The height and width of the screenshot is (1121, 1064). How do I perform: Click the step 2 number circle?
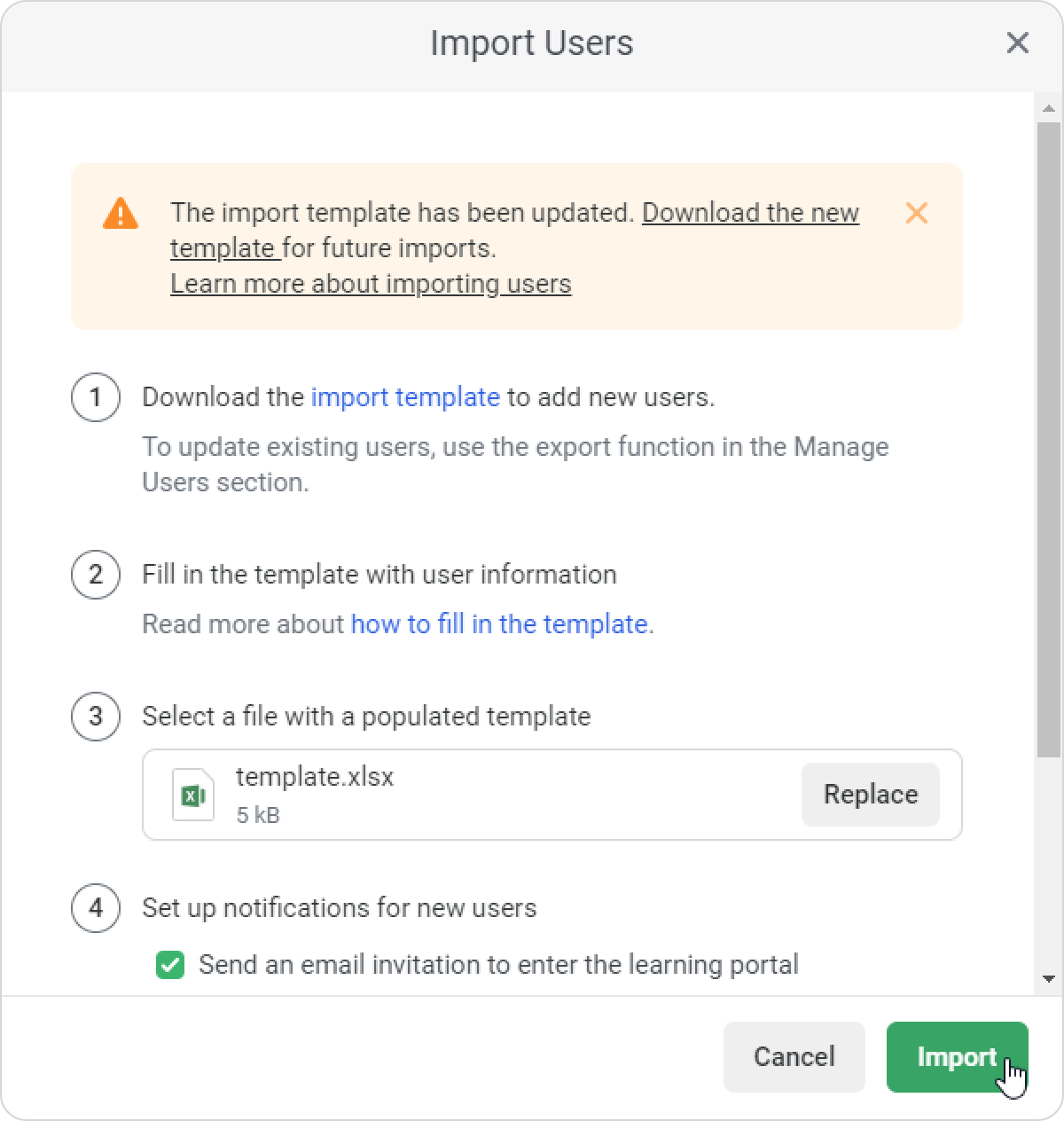click(96, 575)
